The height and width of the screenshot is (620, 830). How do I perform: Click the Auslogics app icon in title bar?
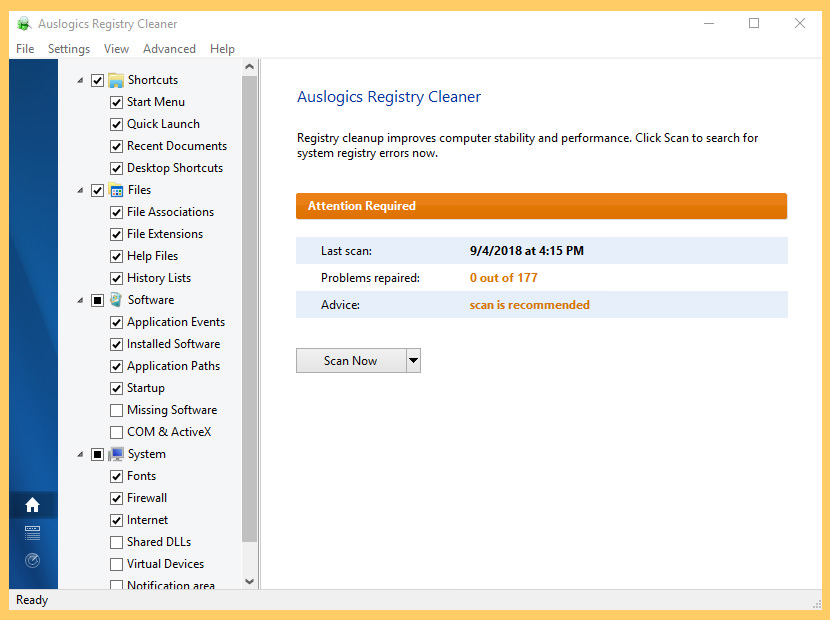coord(24,24)
